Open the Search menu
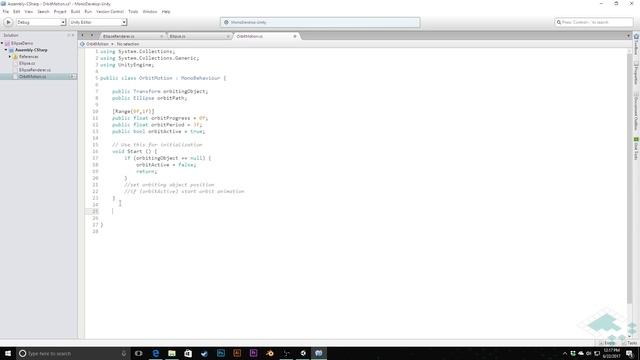The height and width of the screenshot is (360, 640). tap(43, 11)
